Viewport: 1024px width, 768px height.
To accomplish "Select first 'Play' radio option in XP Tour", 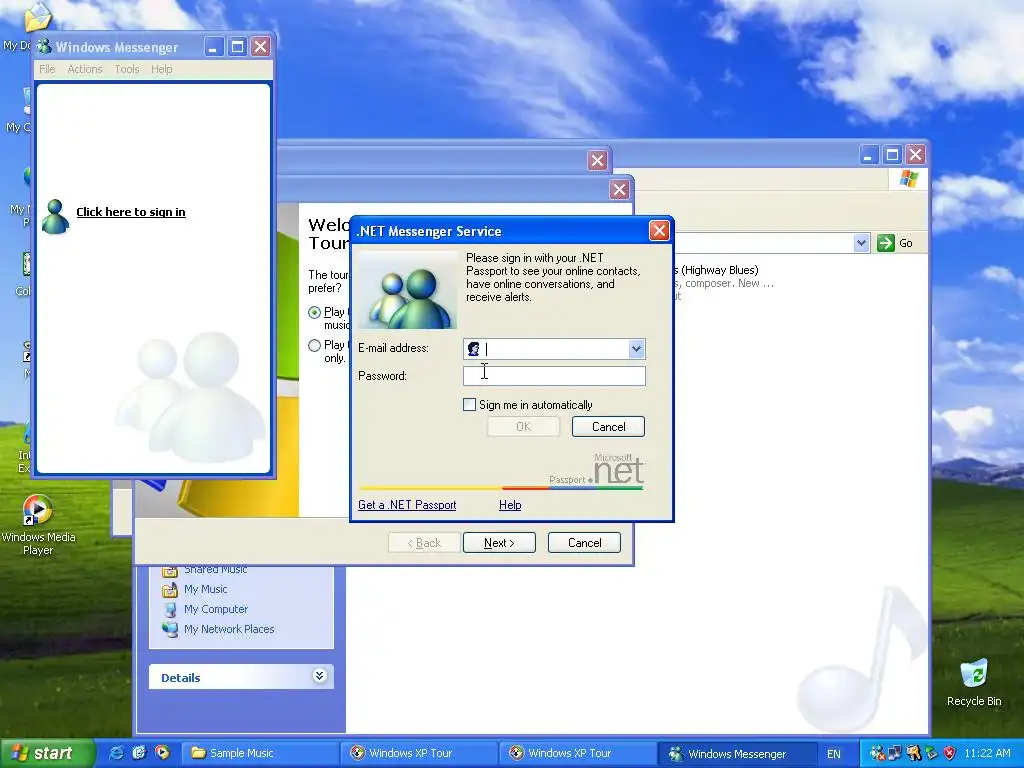I will (314, 312).
